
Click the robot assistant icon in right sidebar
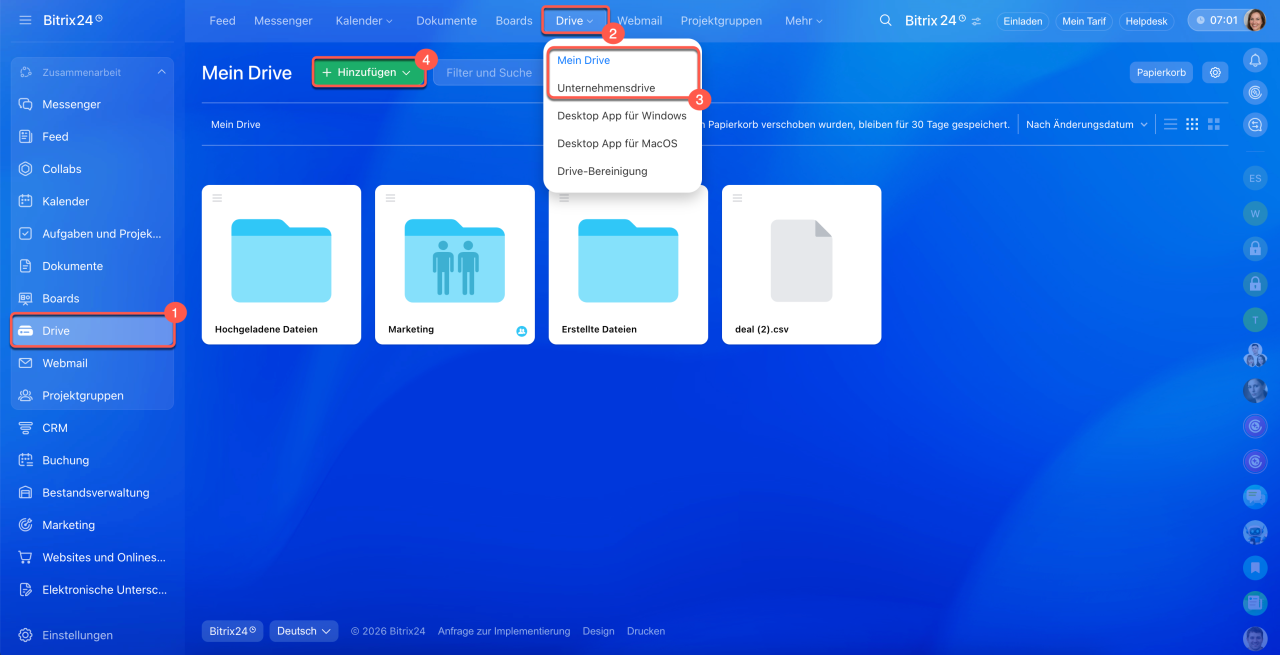[1254, 531]
